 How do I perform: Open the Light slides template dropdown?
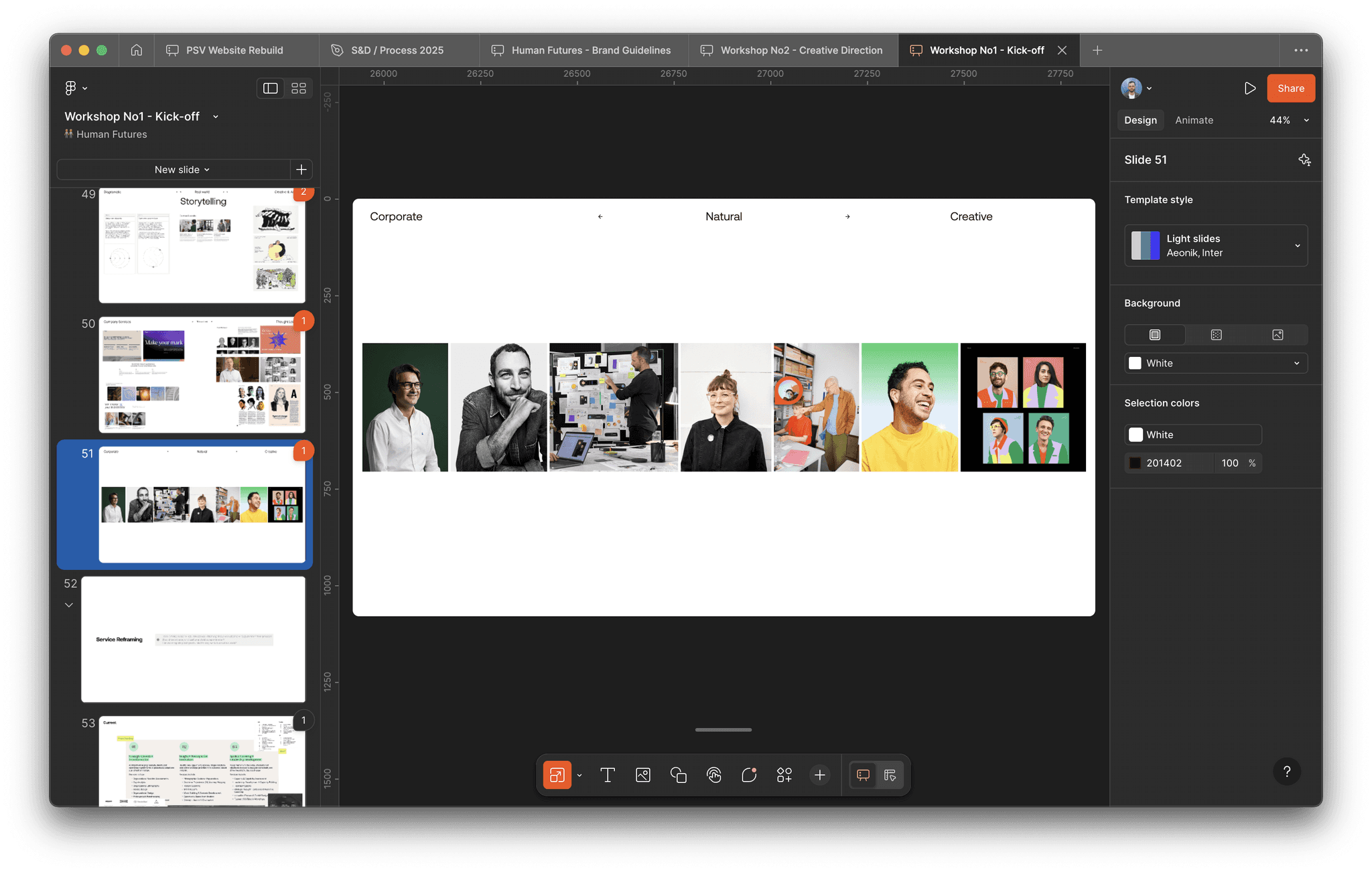[x=1216, y=246]
